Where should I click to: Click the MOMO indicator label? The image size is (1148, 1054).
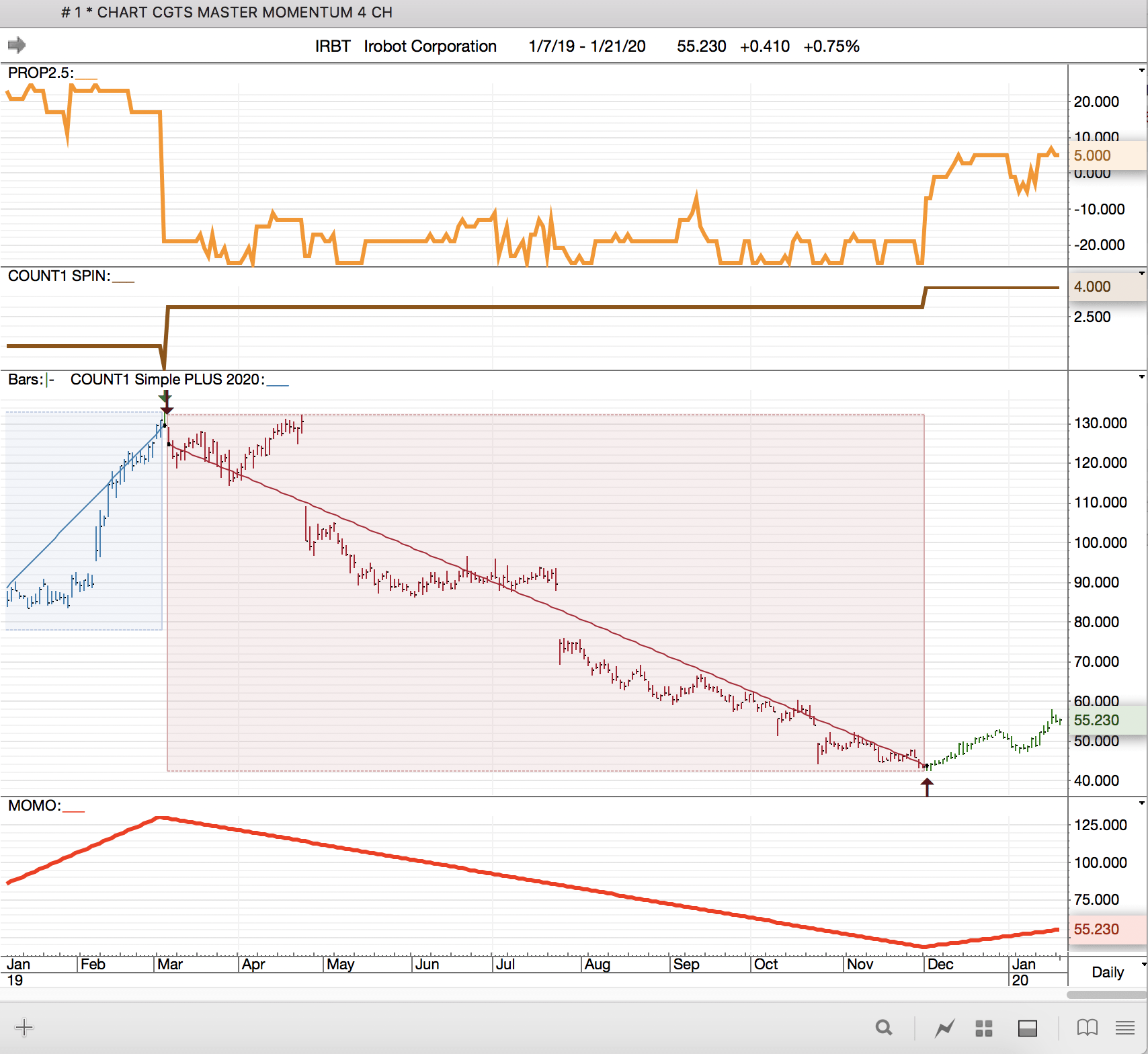pyautogui.click(x=34, y=805)
